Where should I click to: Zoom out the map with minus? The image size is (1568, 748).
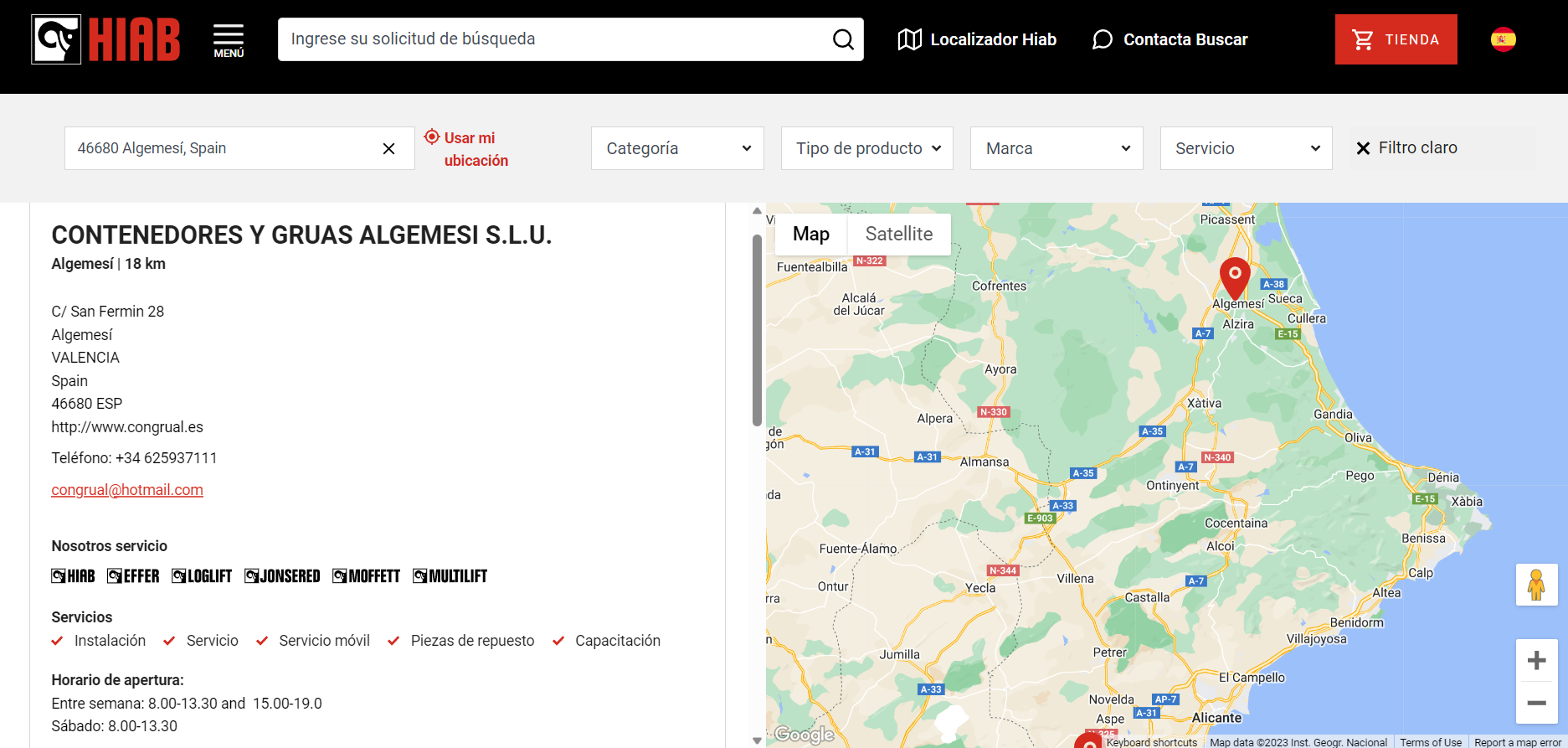1536,703
